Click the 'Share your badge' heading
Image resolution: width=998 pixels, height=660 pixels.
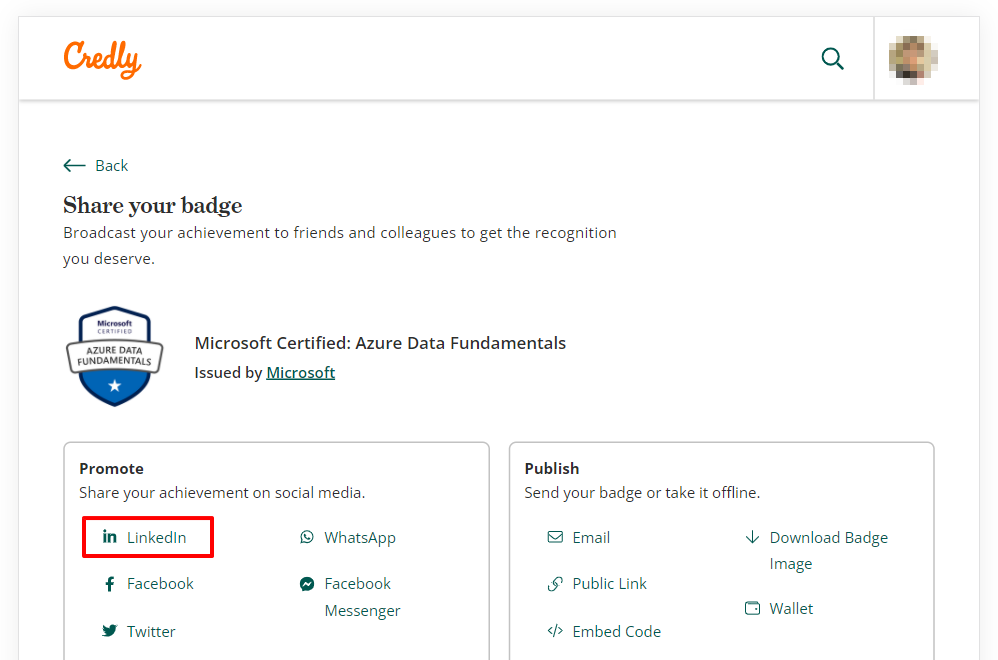coord(153,206)
